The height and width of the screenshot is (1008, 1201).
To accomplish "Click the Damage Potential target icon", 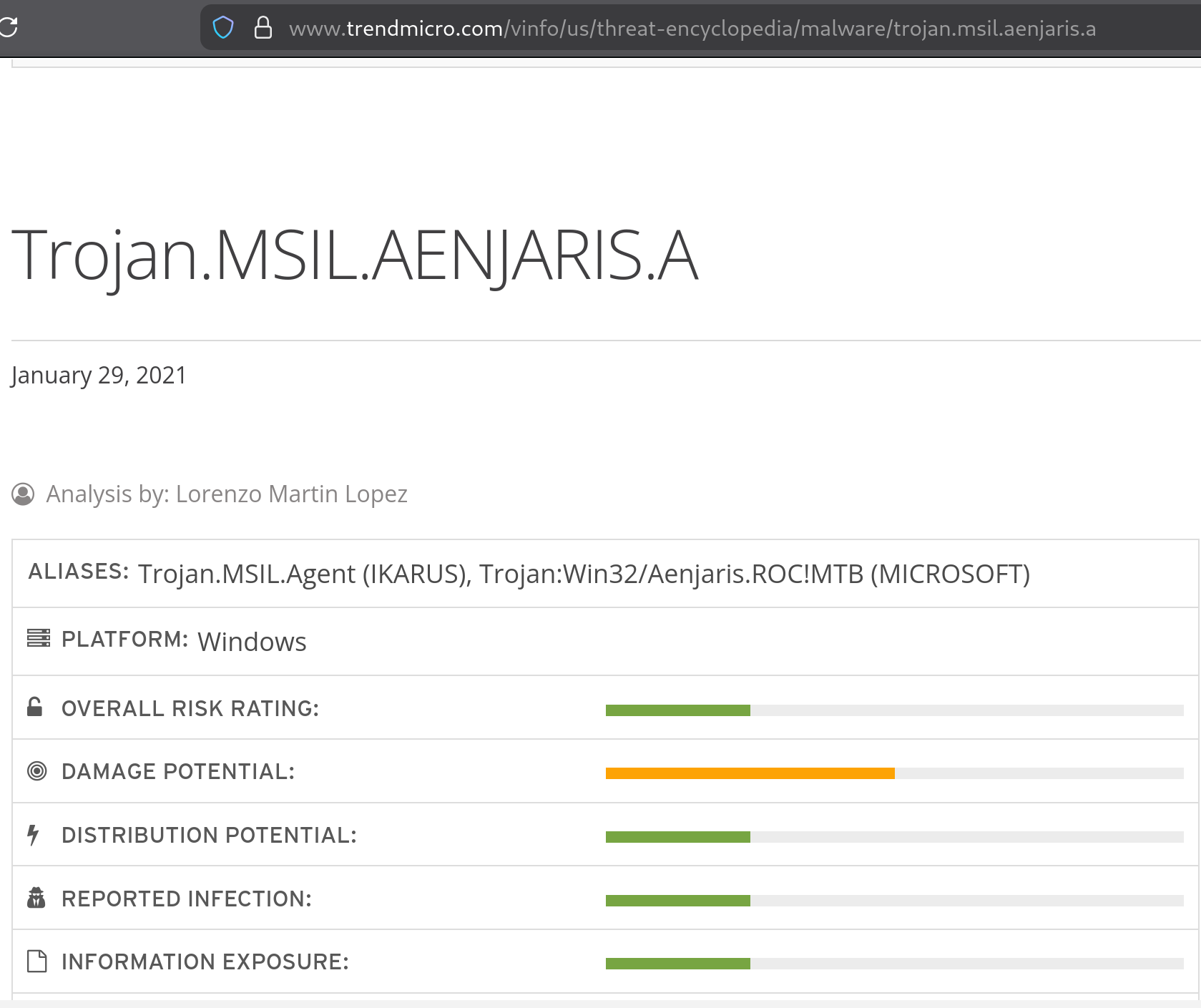I will coord(36,771).
